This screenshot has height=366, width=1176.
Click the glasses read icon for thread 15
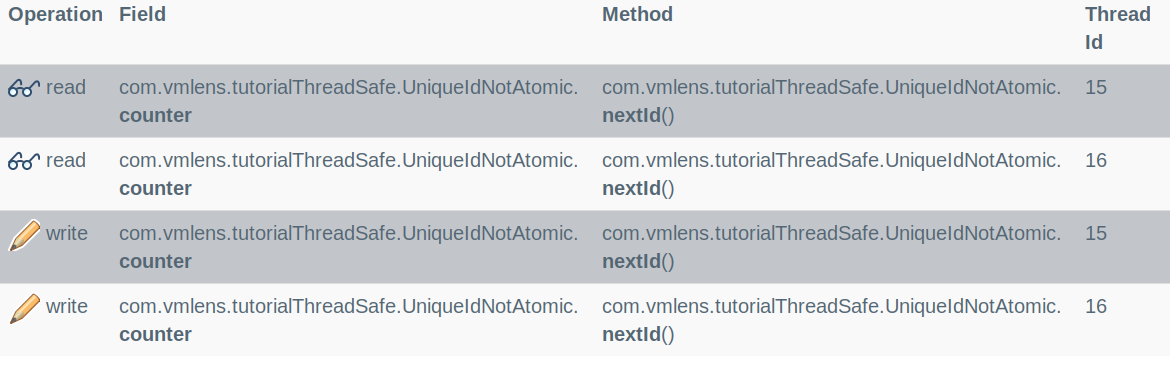tap(24, 88)
